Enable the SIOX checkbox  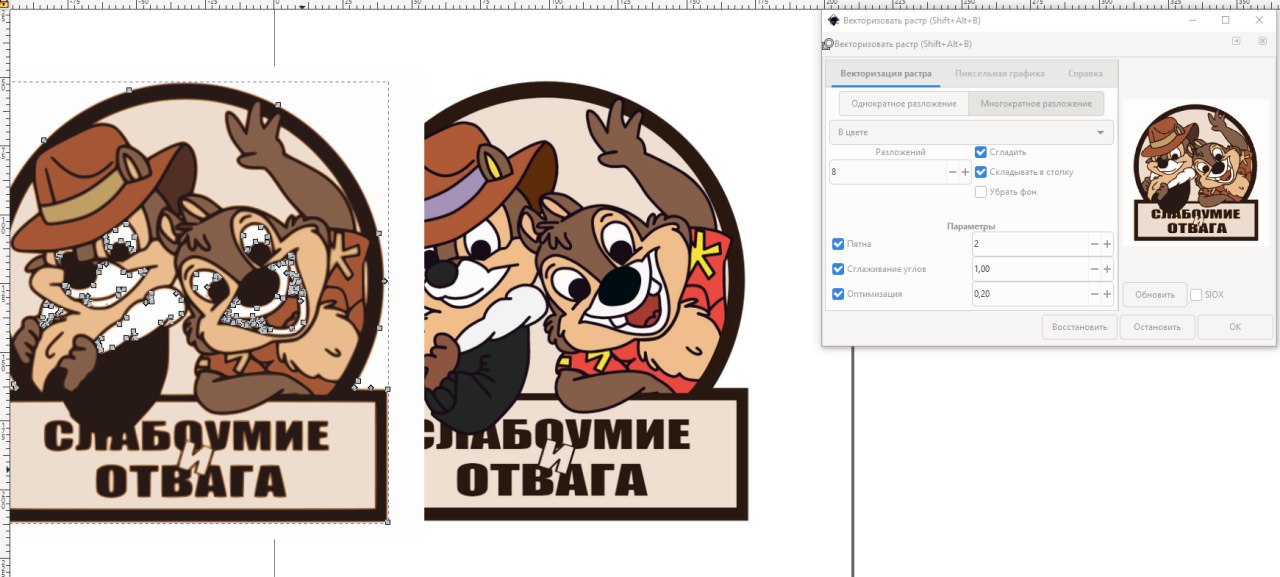click(1196, 295)
